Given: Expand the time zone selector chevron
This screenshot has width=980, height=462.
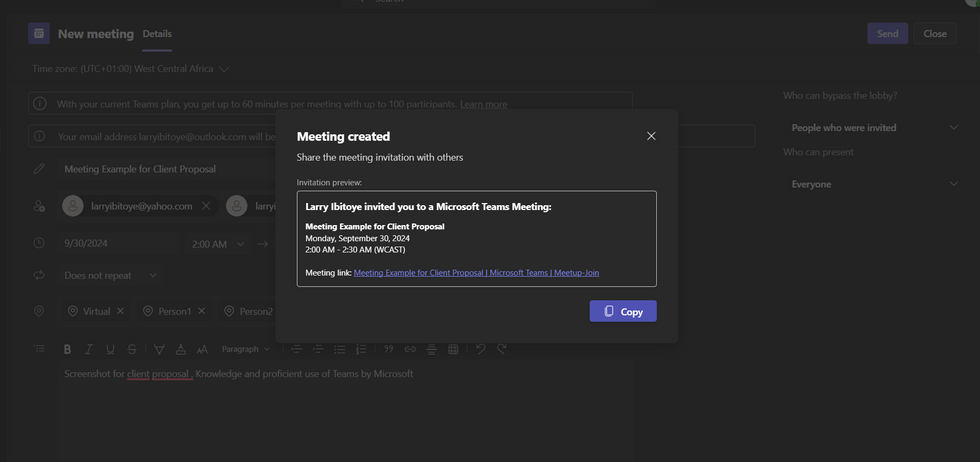Looking at the screenshot, I should coord(224,69).
